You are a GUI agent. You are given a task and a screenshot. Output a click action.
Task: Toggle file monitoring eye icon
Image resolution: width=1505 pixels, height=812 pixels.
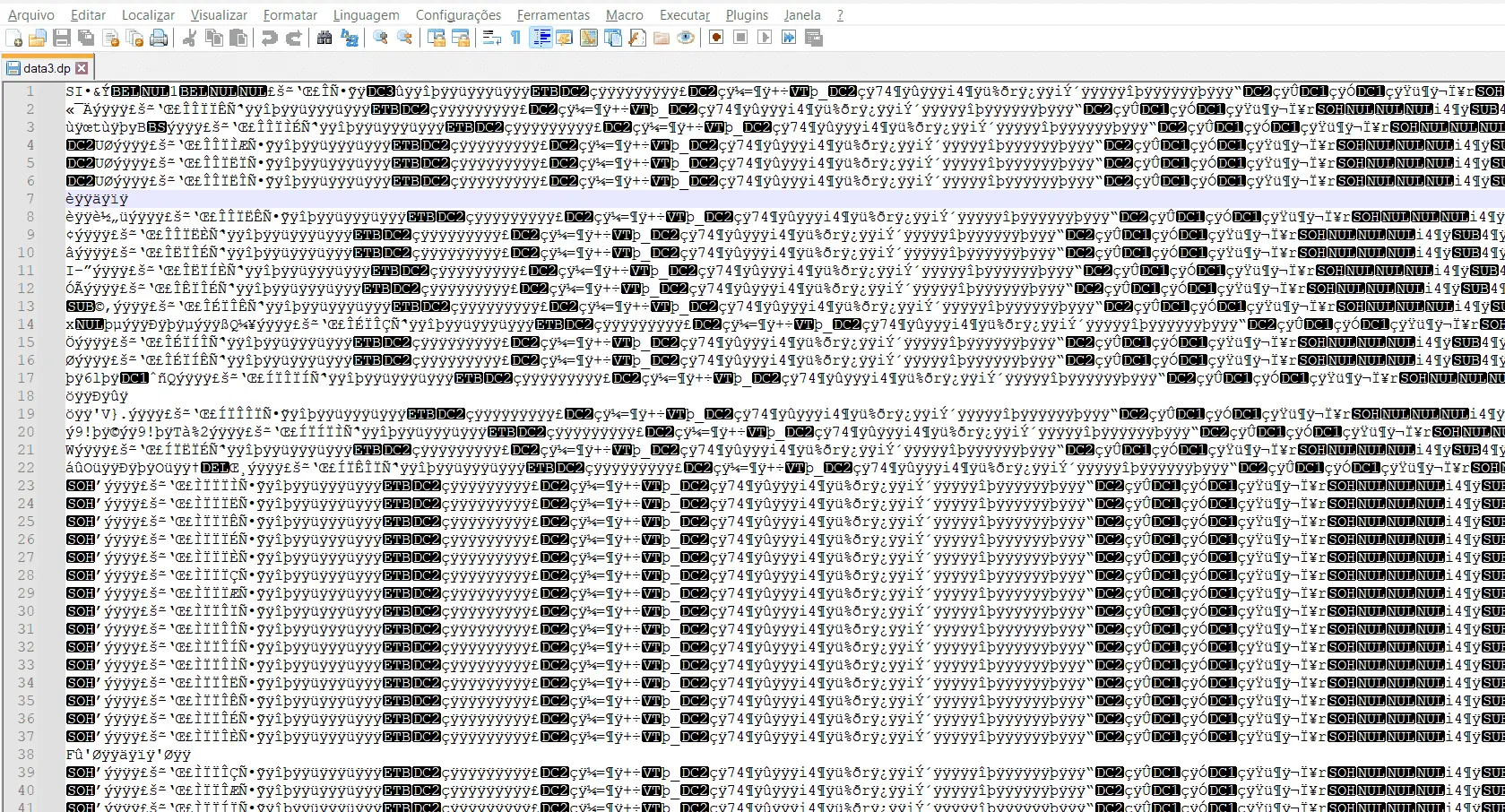pos(686,38)
